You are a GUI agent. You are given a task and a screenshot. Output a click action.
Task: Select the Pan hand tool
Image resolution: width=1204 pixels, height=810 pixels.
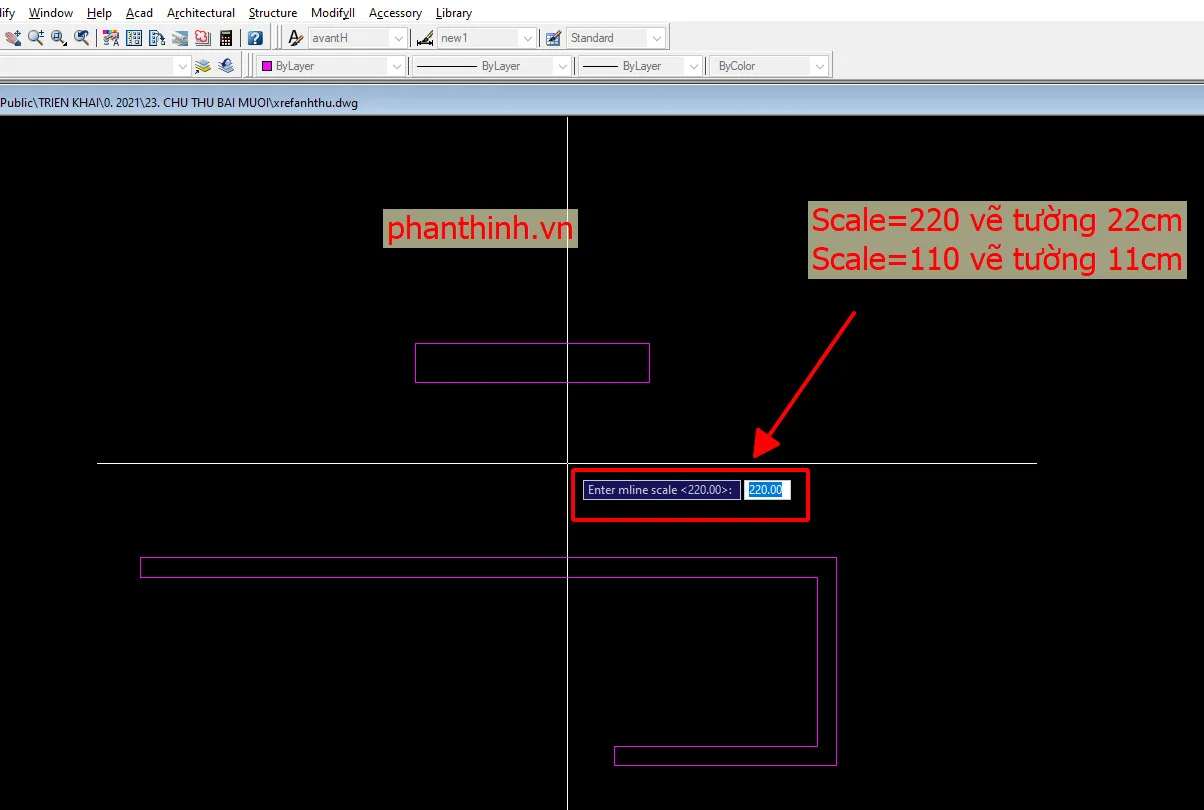tap(13, 38)
